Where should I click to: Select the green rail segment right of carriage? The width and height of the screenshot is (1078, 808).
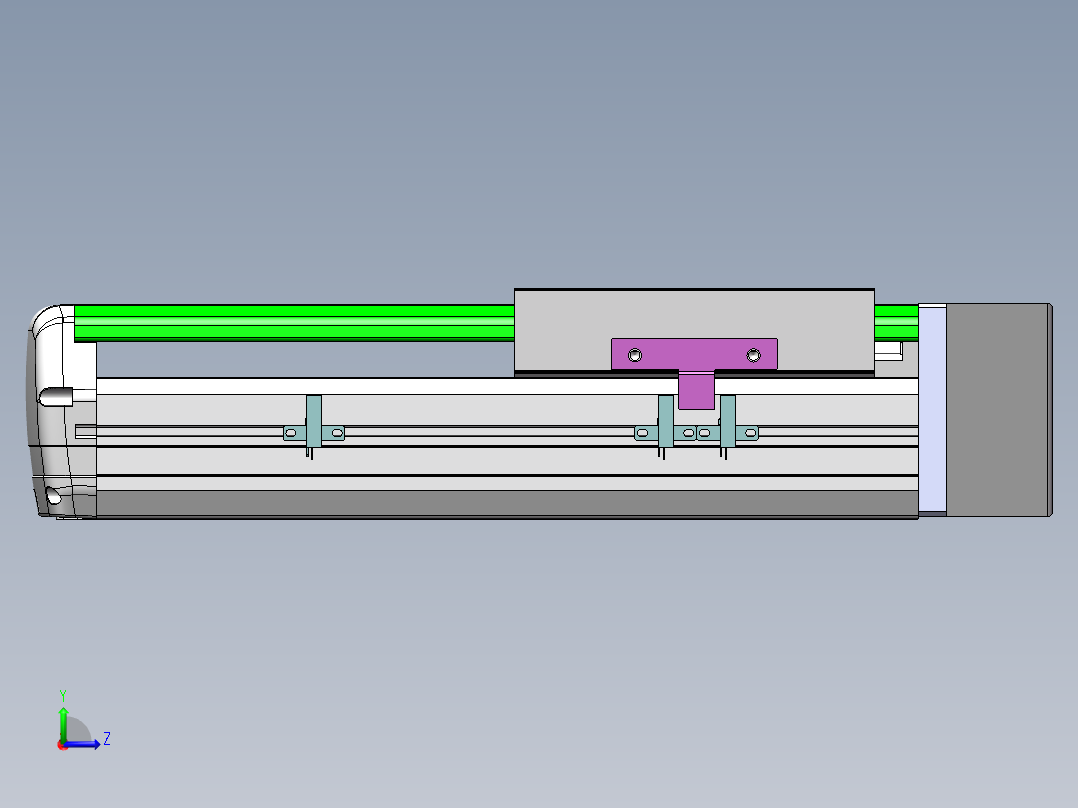[896, 323]
